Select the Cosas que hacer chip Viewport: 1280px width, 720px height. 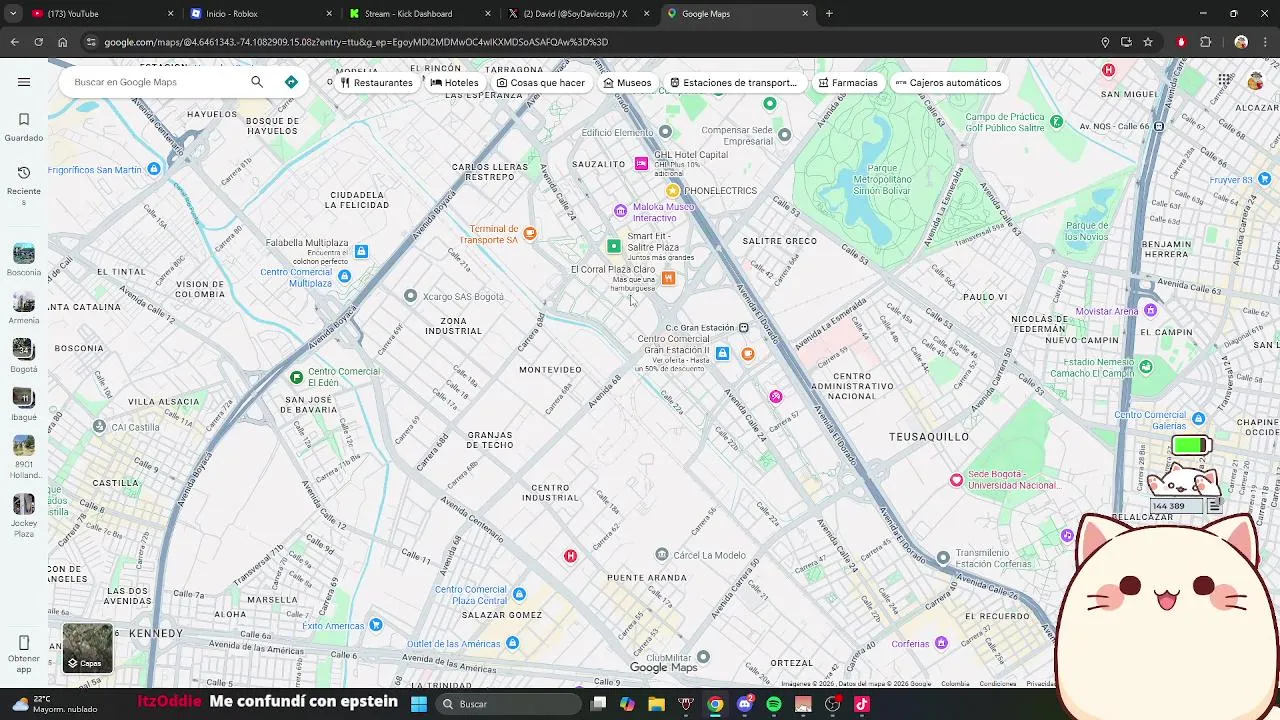(541, 83)
